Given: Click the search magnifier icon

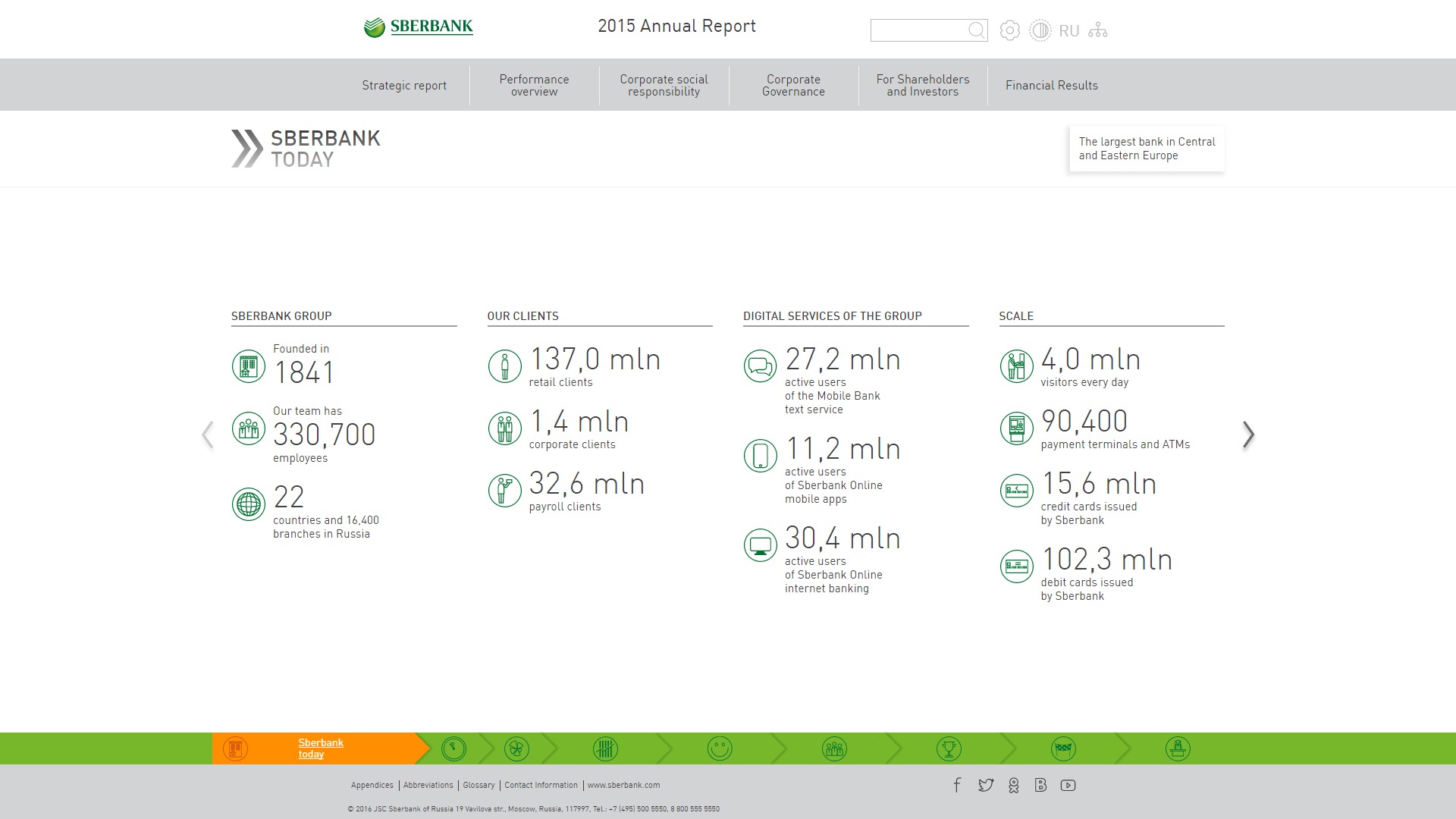Looking at the screenshot, I should 976,30.
